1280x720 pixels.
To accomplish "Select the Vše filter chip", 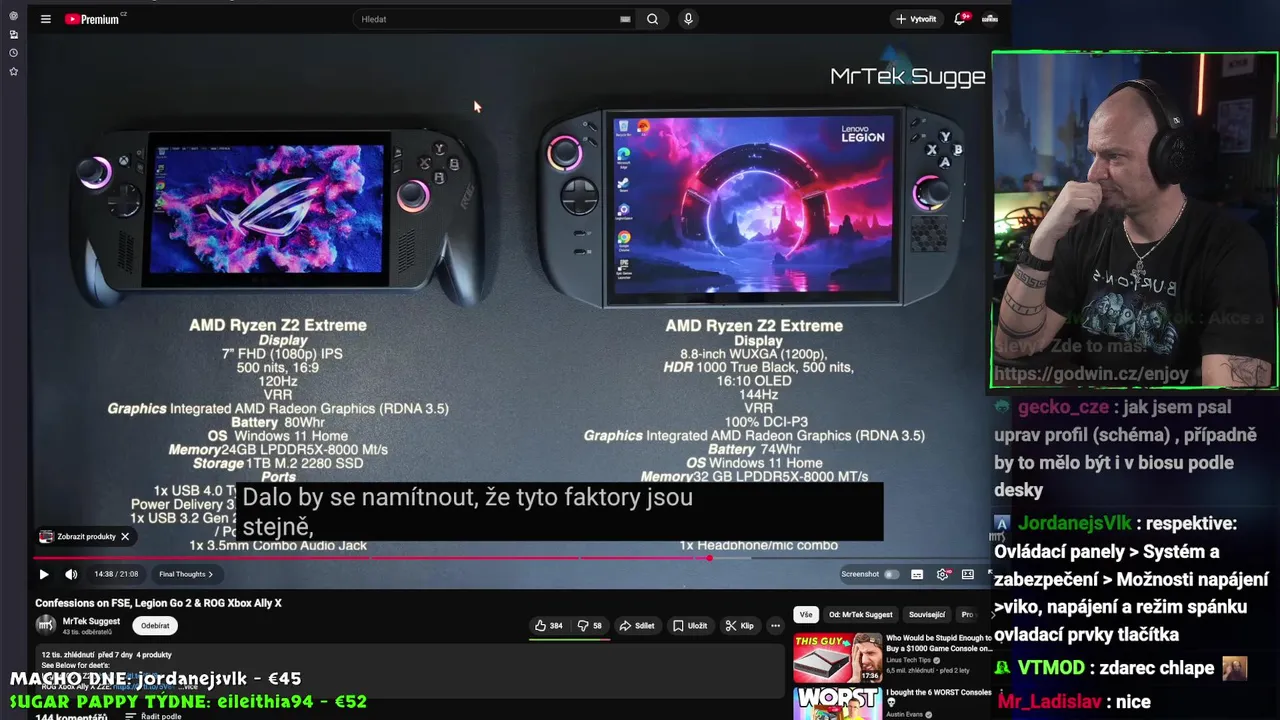I will pyautogui.click(x=806, y=614).
